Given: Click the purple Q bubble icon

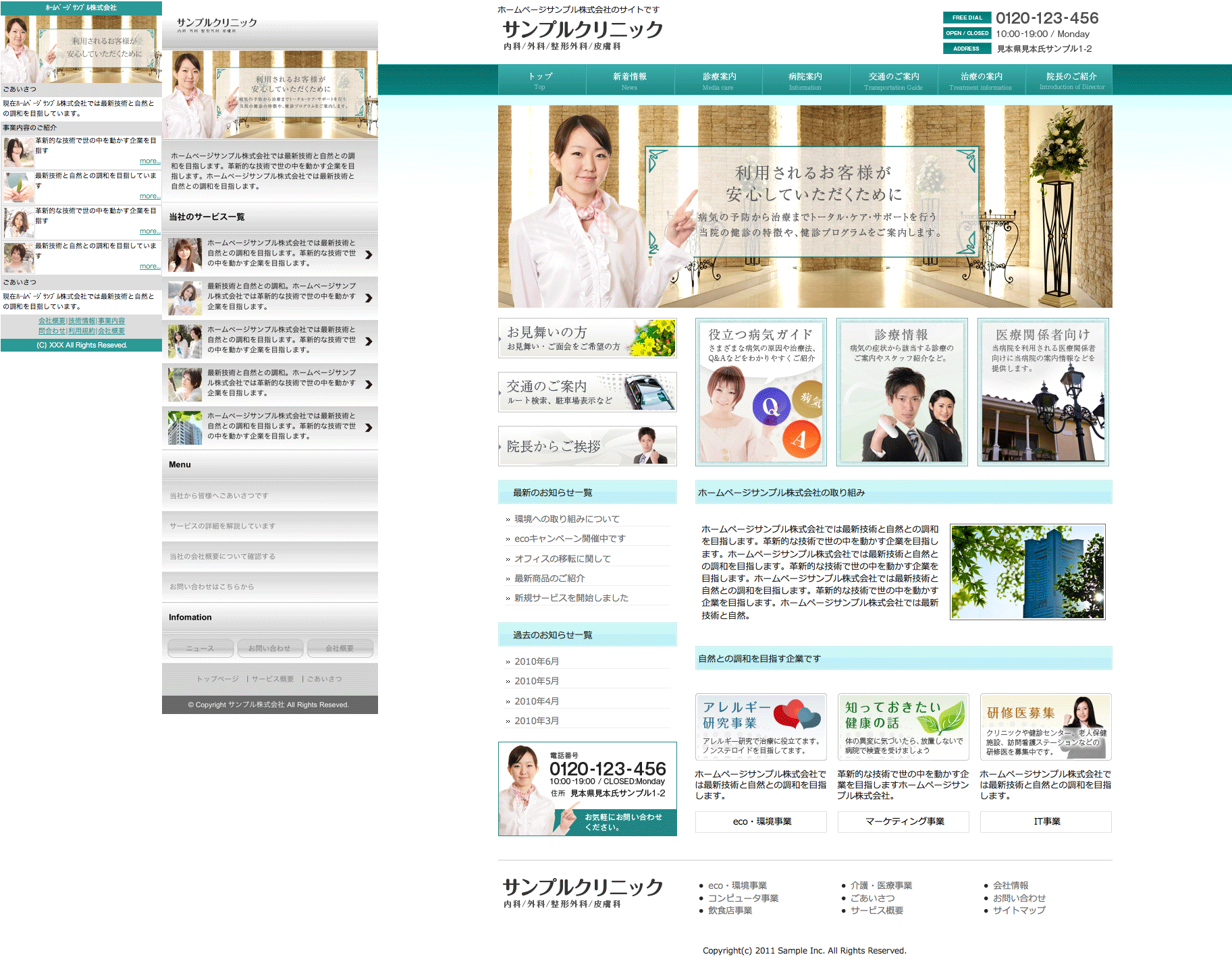Looking at the screenshot, I should tap(771, 406).
